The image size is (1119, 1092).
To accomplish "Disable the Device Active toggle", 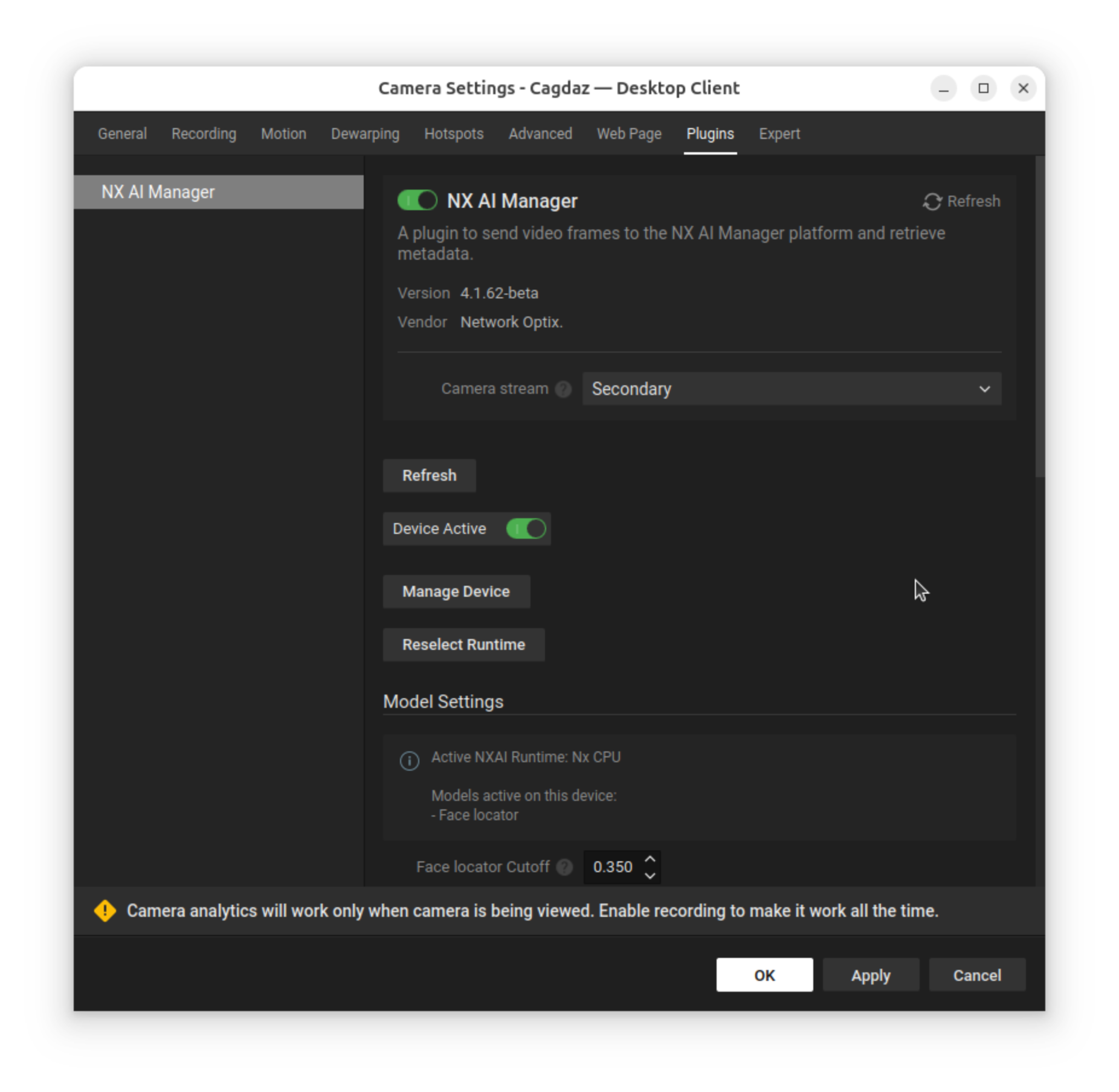I will (526, 529).
